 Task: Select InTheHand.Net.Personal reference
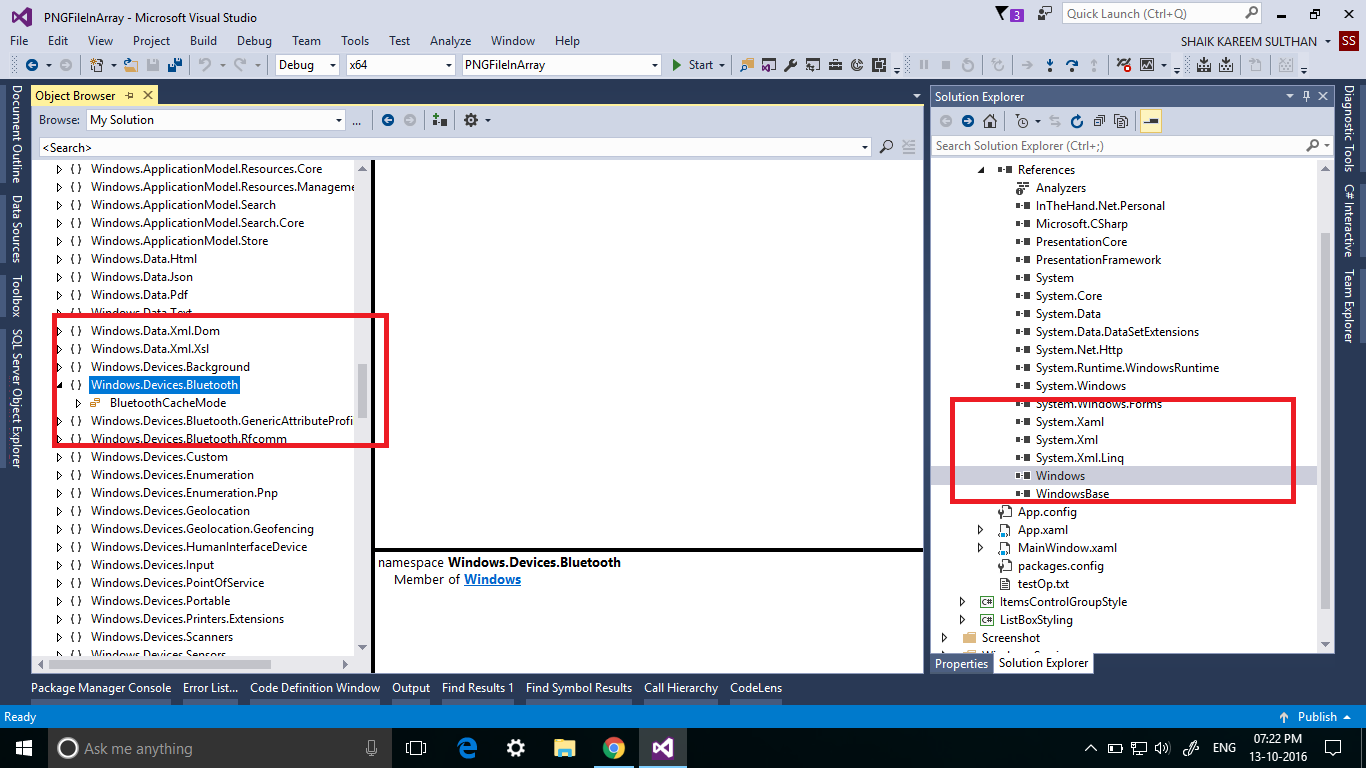pyautogui.click(x=1100, y=206)
